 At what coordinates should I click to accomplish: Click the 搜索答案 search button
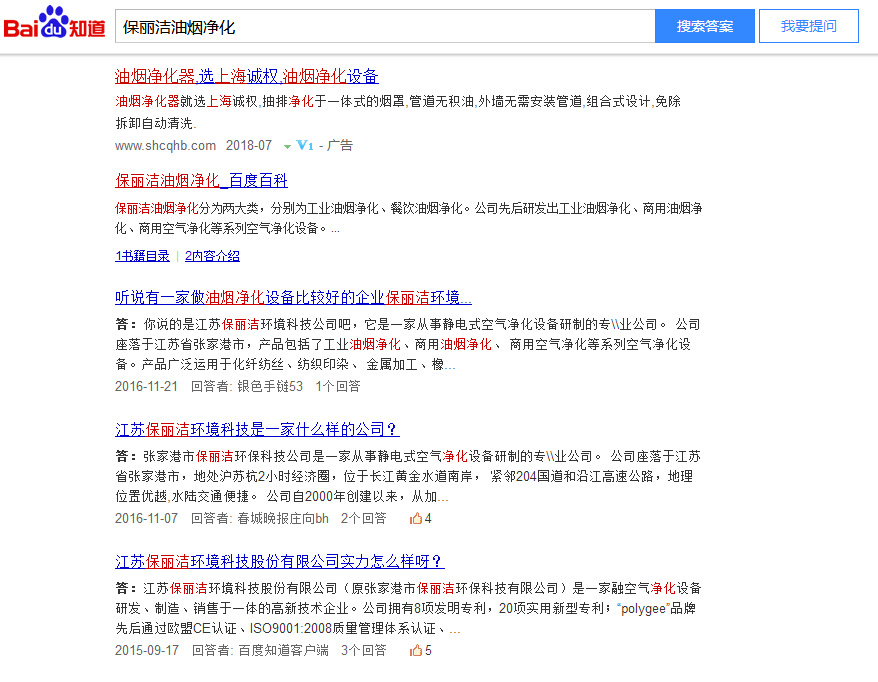704,26
